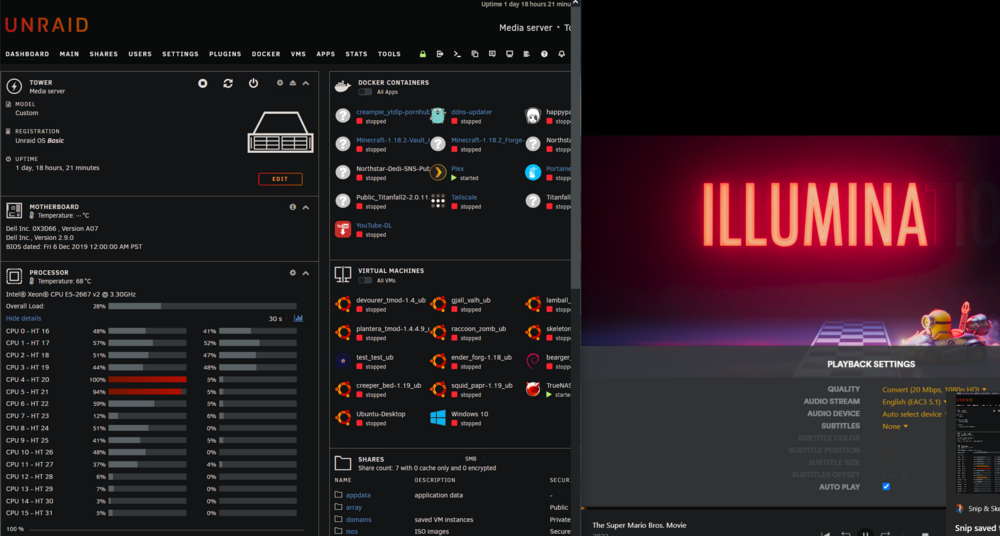Click the bearger Debian VM icon

click(533, 361)
